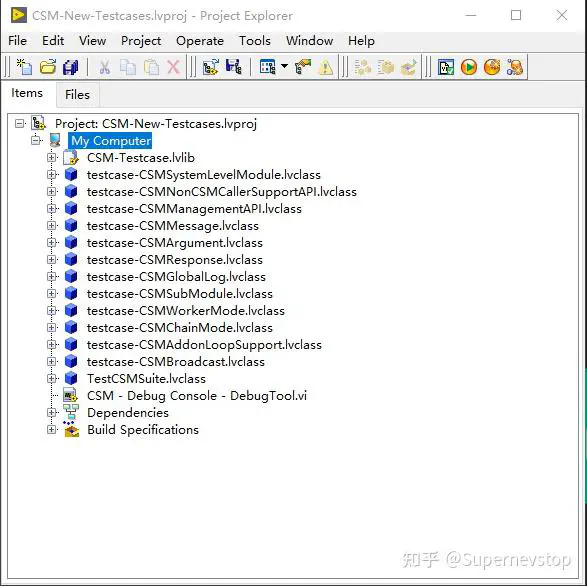
Task: Maximize the Project Explorer window
Action: 516,15
